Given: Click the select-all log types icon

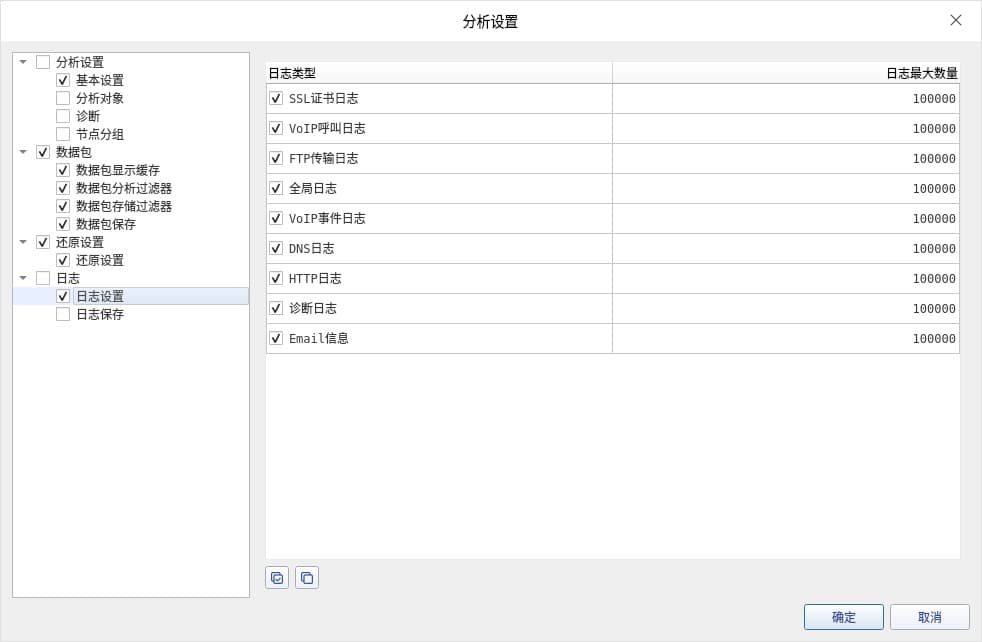Looking at the screenshot, I should [x=277, y=577].
